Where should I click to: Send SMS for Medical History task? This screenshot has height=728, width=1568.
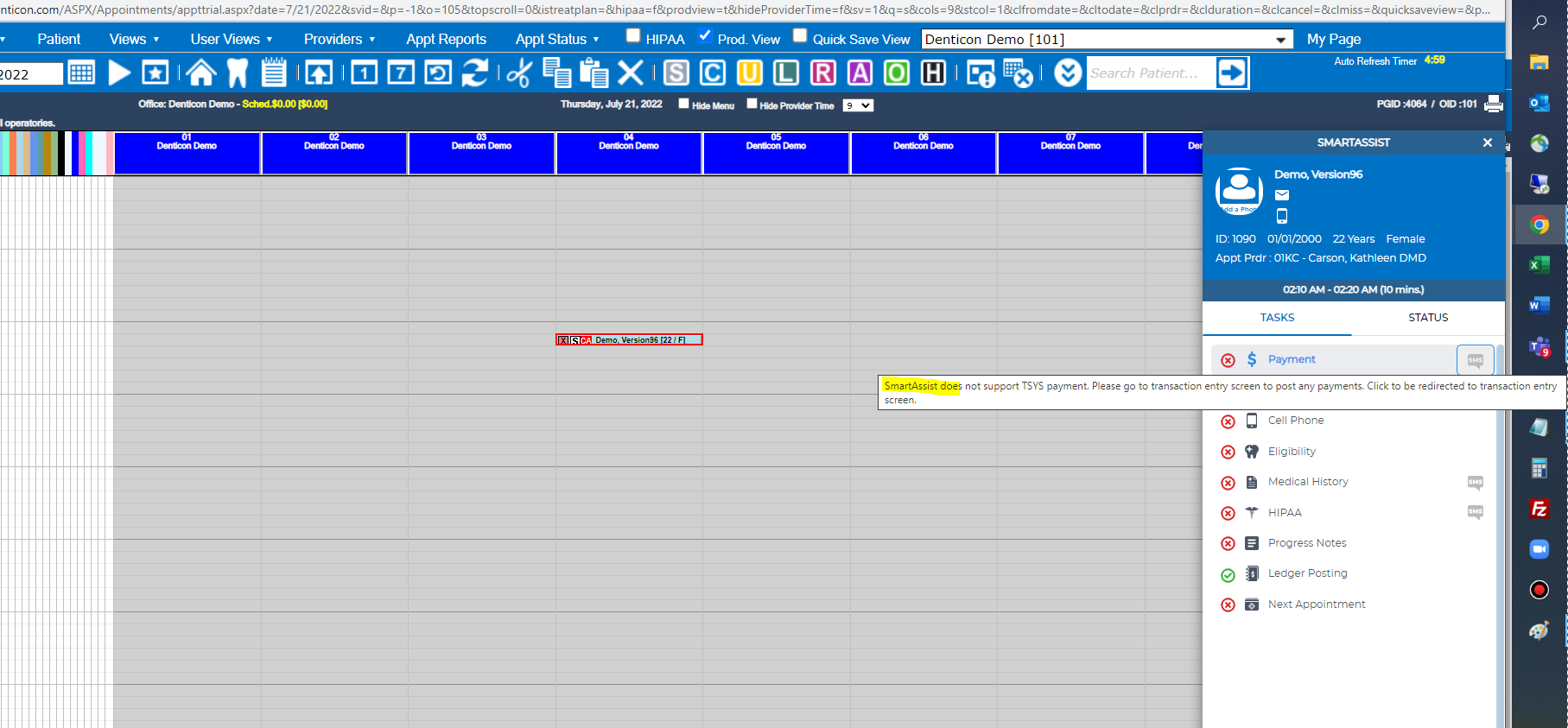point(1476,482)
